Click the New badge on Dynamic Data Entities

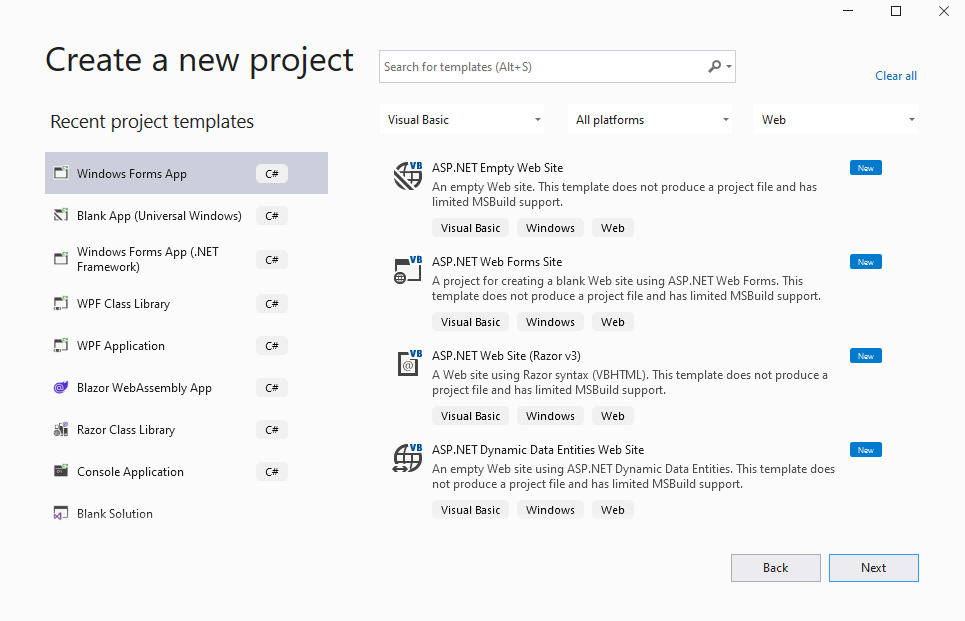tap(865, 450)
